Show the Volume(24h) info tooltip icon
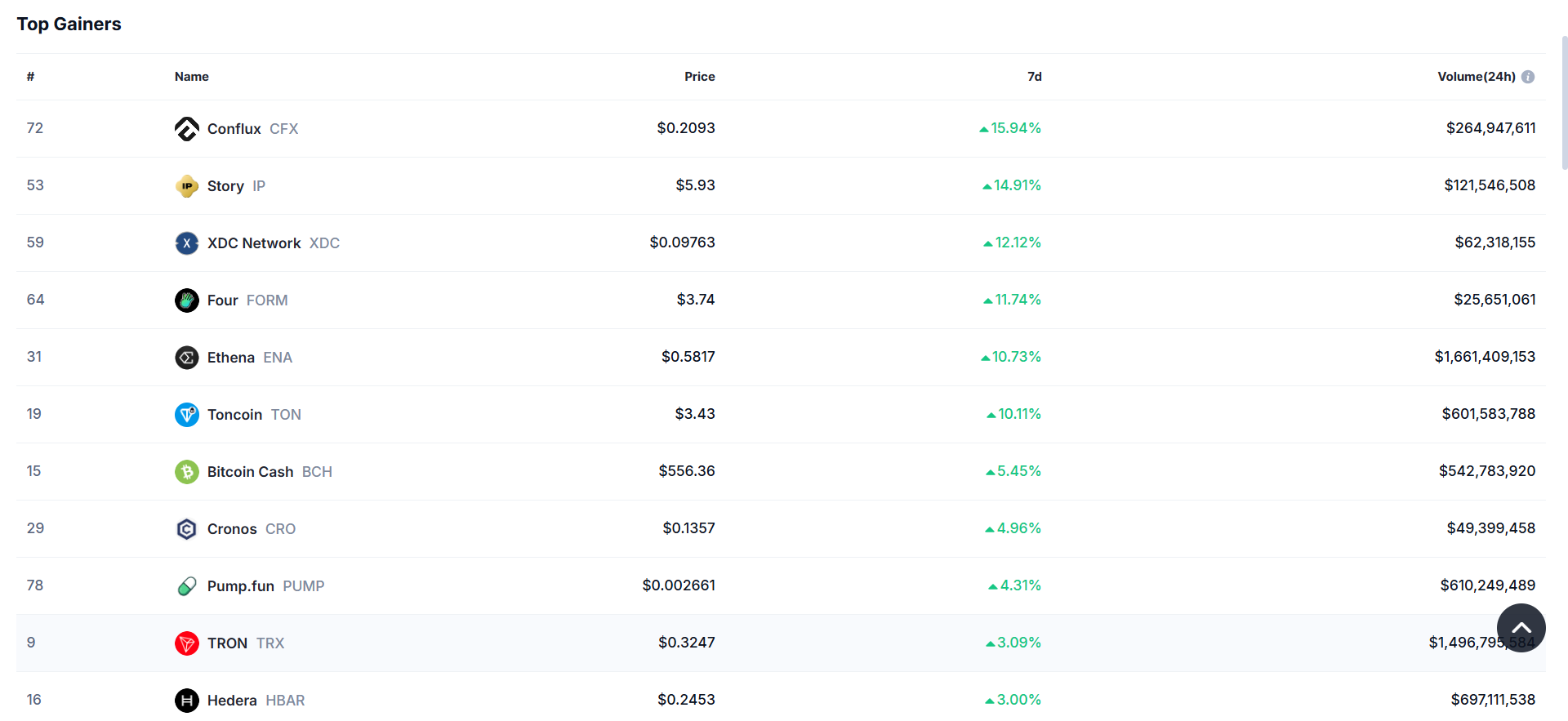 (1528, 77)
